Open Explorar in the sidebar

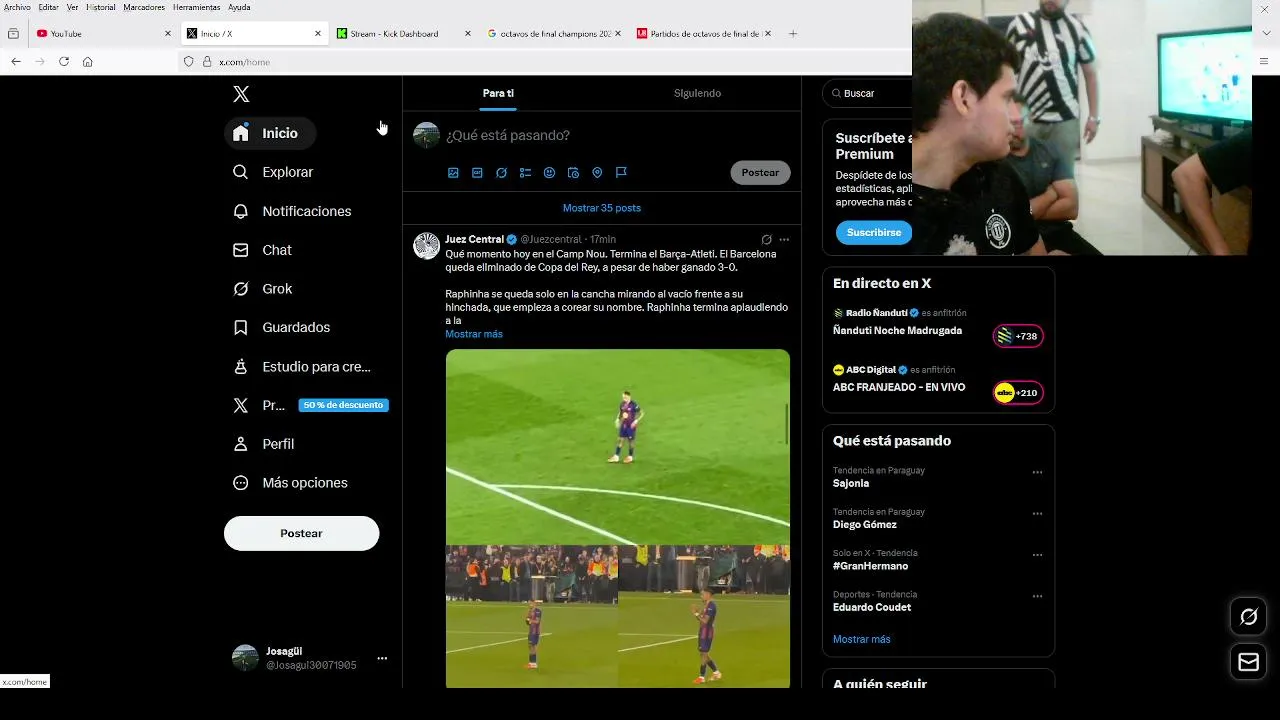click(273, 172)
